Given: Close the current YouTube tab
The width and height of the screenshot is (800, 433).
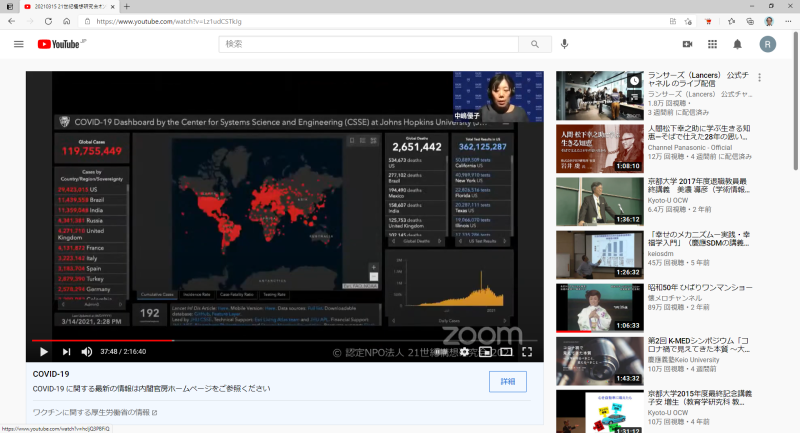Looking at the screenshot, I should [x=113, y=7].
